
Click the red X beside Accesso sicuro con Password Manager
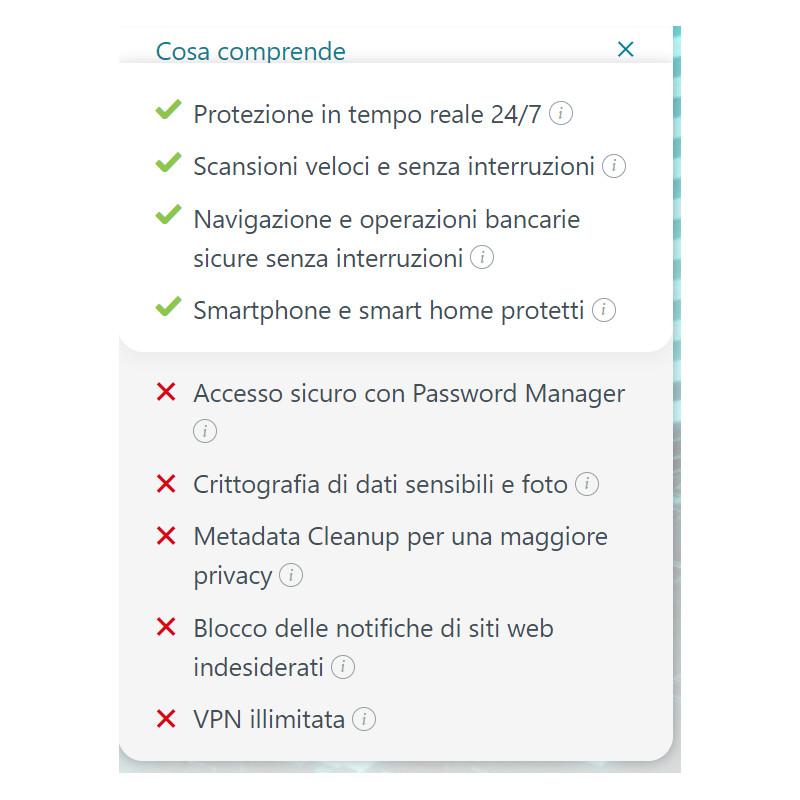click(165, 392)
